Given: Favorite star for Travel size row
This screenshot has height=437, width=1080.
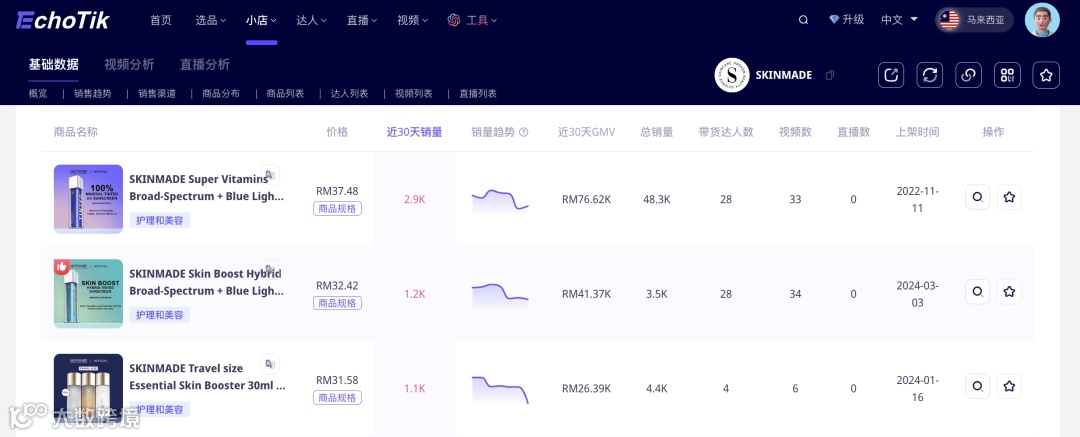Looking at the screenshot, I should [1009, 386].
